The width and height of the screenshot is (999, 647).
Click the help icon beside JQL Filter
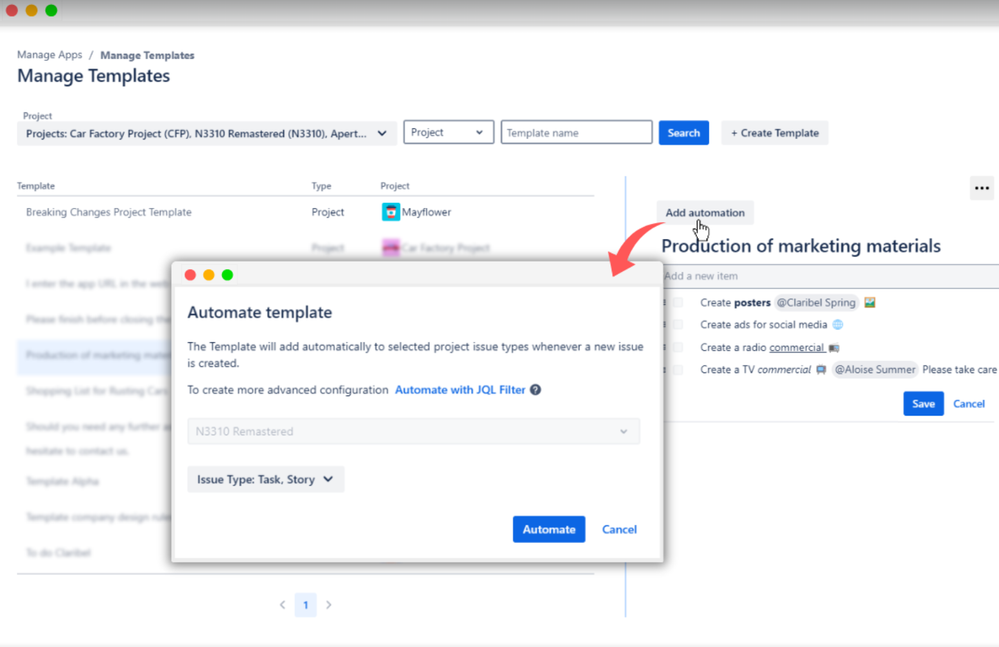[x=536, y=390]
